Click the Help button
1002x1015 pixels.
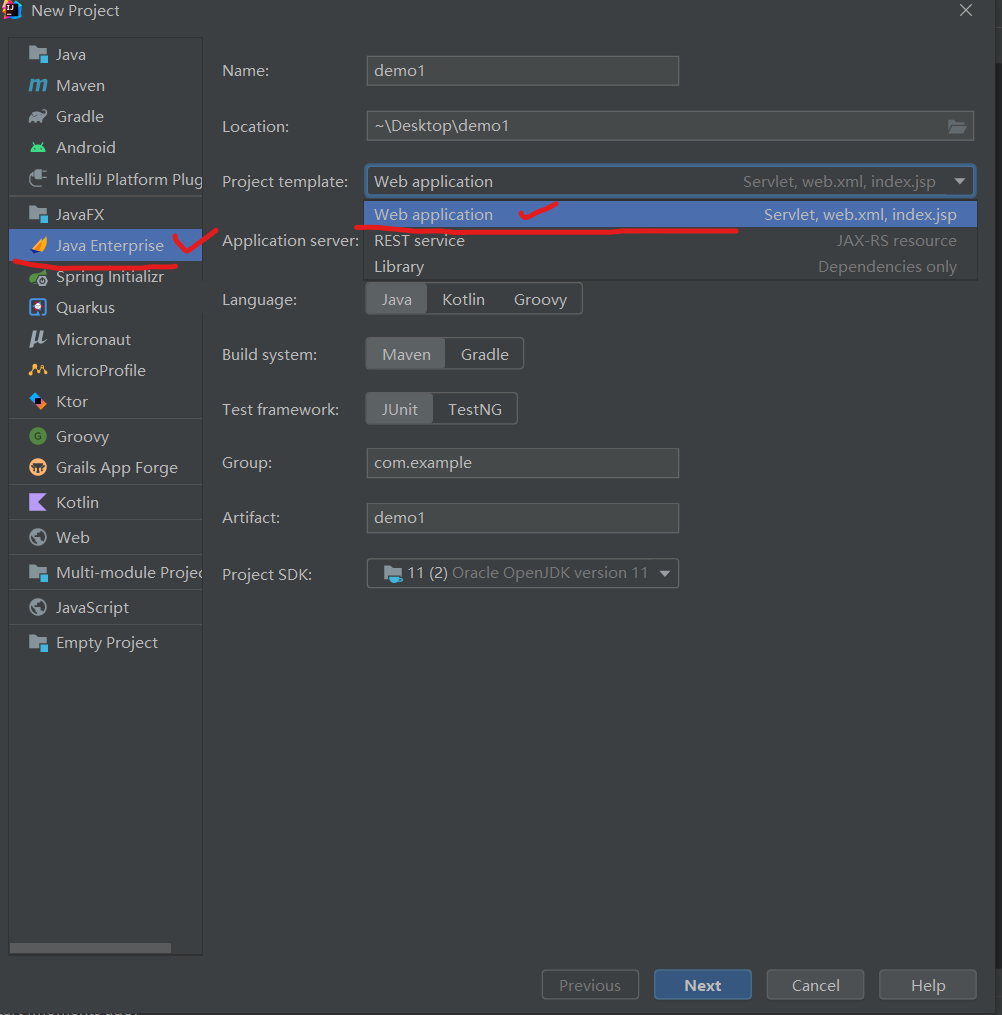point(928,985)
